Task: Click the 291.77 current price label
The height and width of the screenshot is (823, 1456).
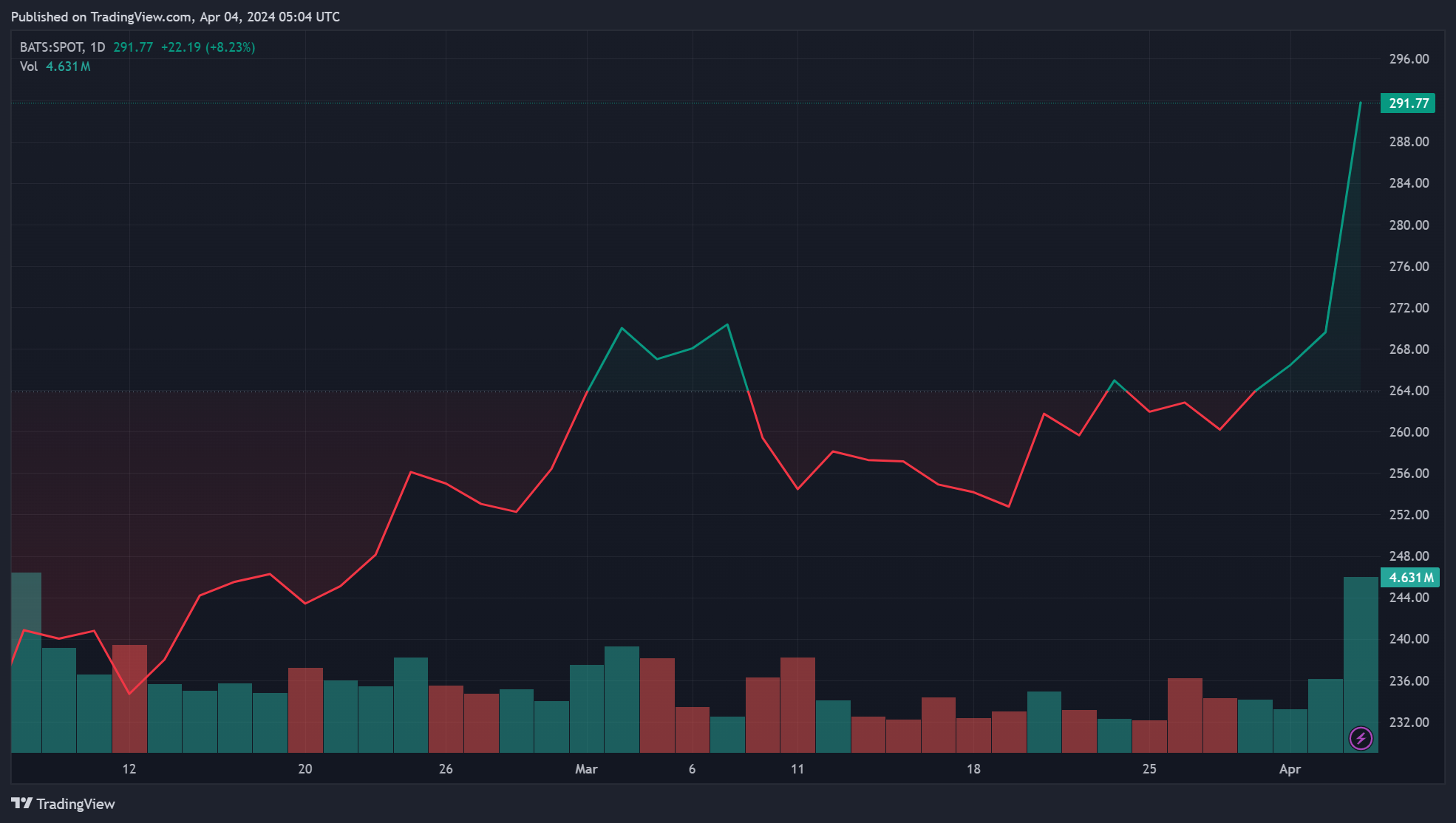Action: pos(1408,103)
